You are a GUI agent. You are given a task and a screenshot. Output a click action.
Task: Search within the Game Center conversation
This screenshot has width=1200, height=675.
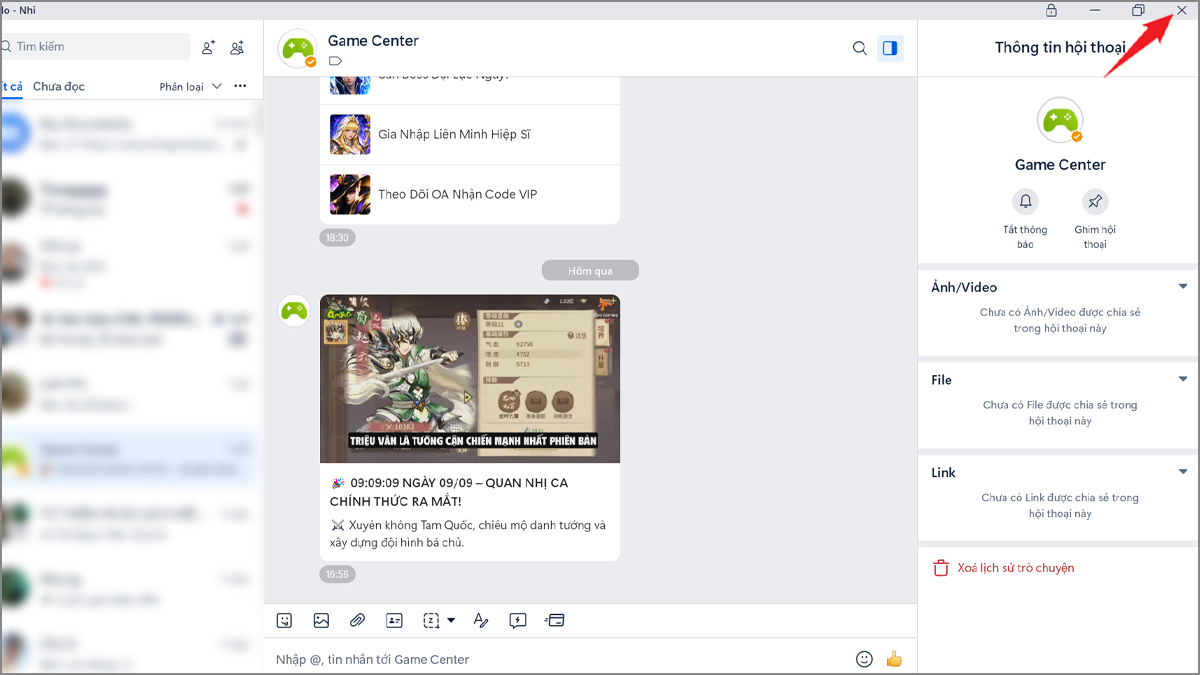(x=859, y=48)
